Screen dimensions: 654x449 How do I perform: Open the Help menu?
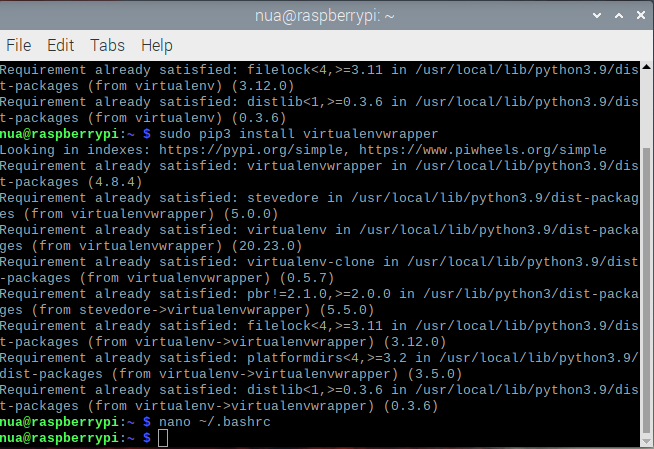[157, 45]
